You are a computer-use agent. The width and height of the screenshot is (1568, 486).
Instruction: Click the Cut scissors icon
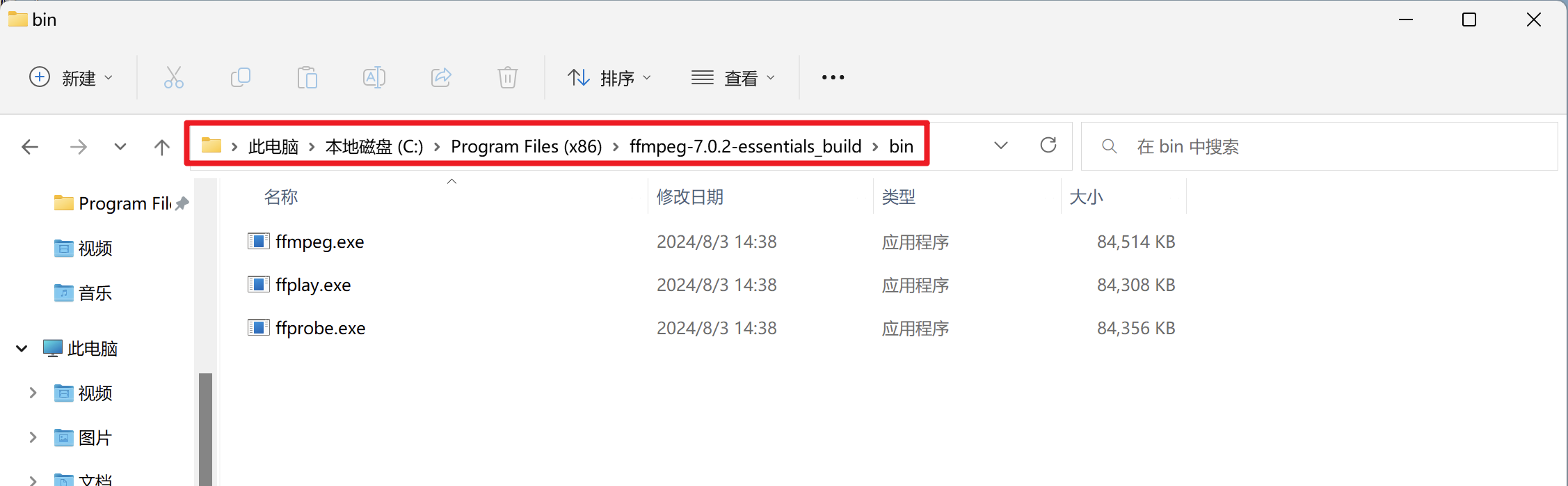pos(173,77)
